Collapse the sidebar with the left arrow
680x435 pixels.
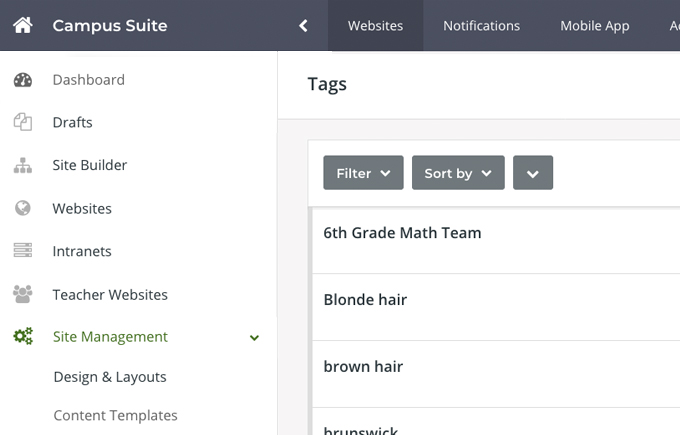click(303, 26)
